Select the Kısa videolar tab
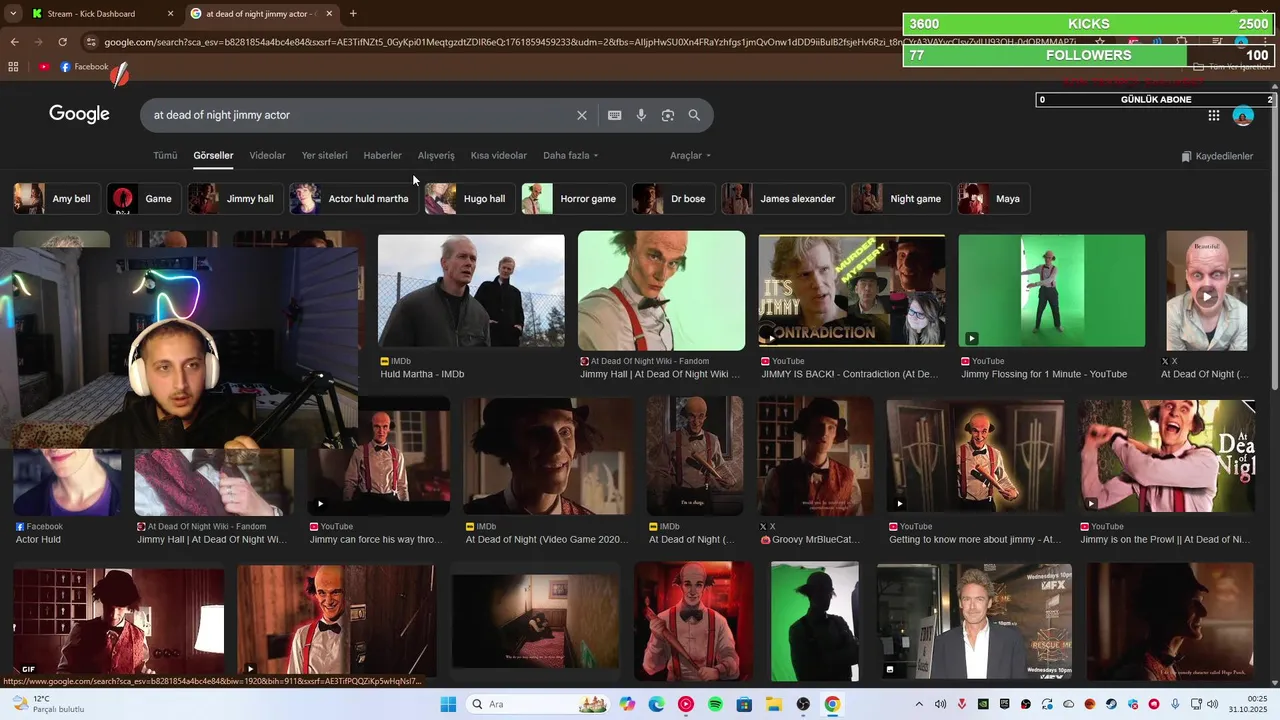The width and height of the screenshot is (1280, 720). point(498,156)
